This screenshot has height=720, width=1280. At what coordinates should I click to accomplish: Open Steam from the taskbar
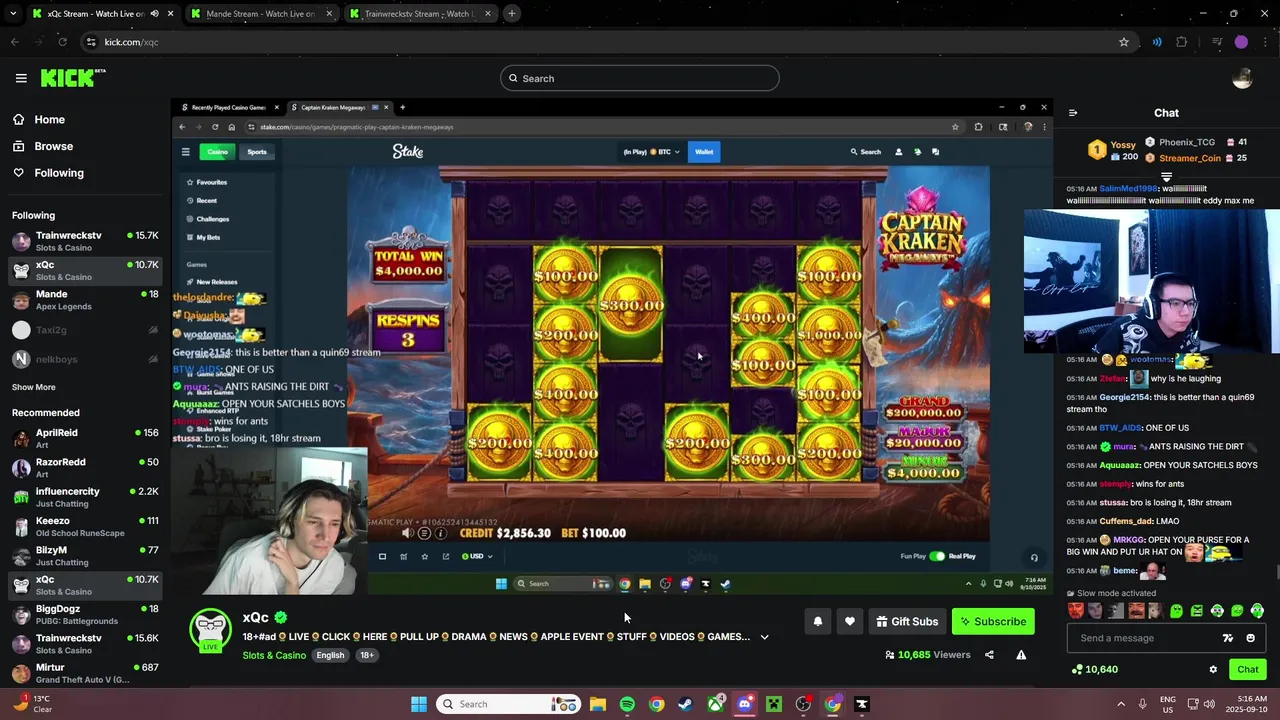point(685,704)
